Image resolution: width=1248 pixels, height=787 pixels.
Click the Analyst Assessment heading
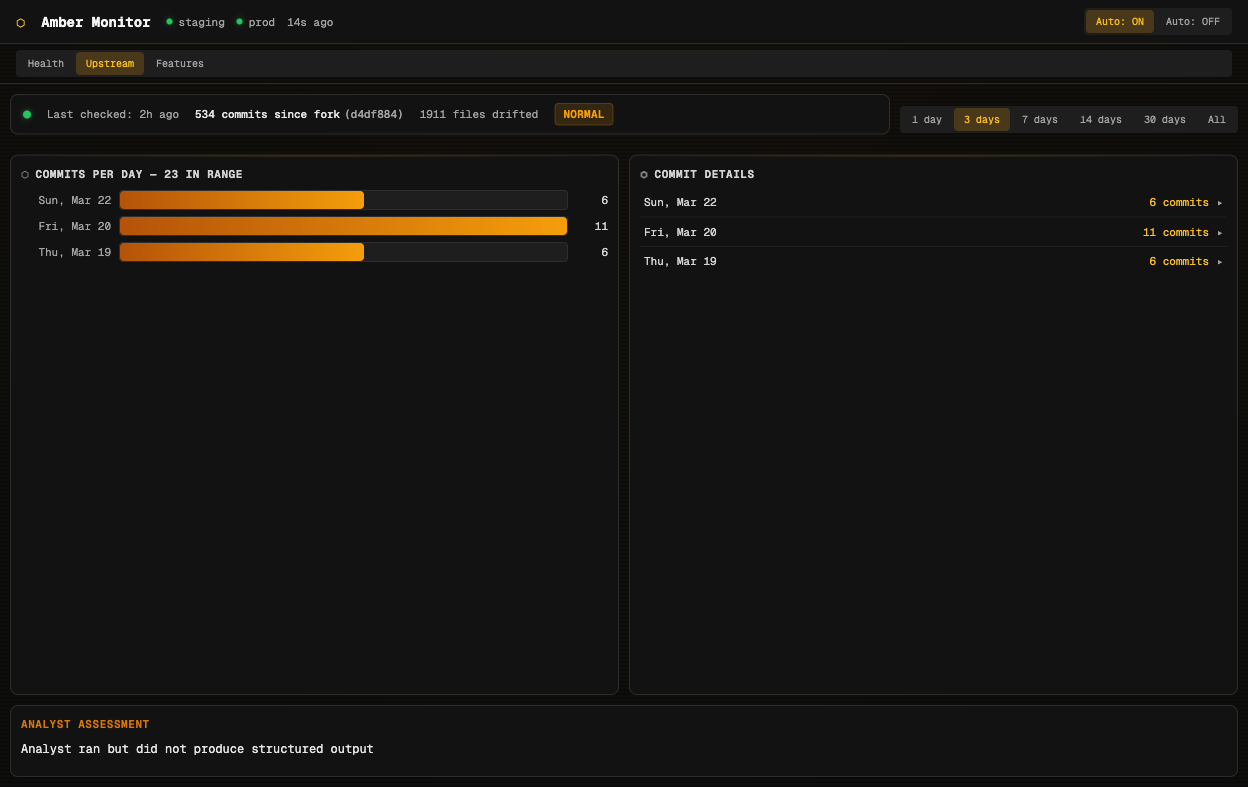click(85, 724)
